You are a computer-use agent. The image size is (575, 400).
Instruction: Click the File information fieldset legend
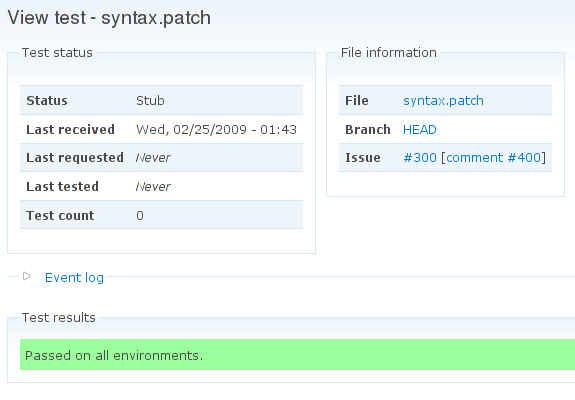click(389, 53)
